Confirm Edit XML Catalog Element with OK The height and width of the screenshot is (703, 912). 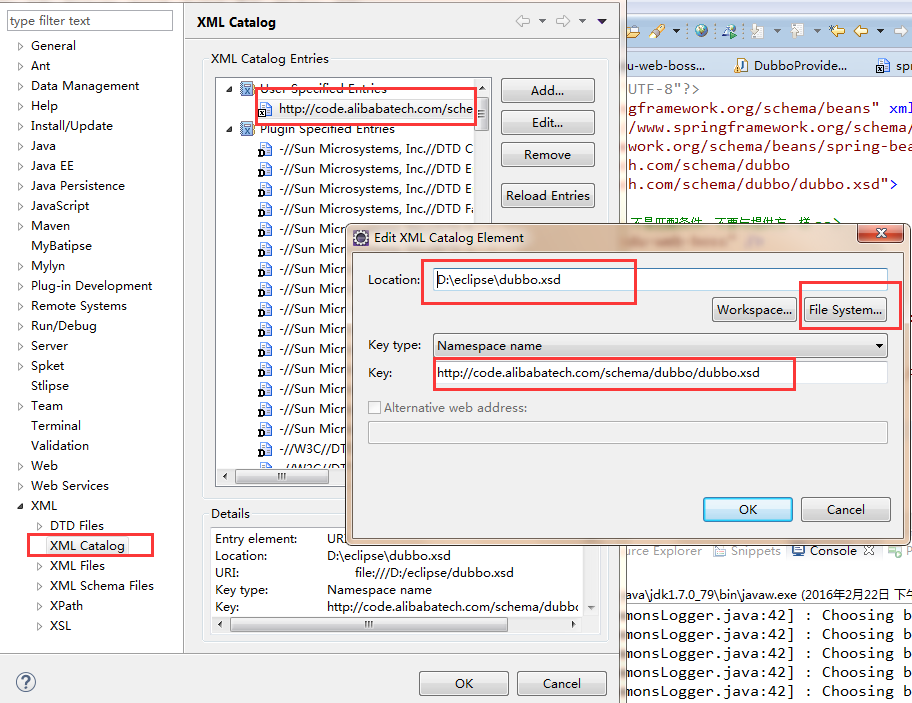coord(747,509)
